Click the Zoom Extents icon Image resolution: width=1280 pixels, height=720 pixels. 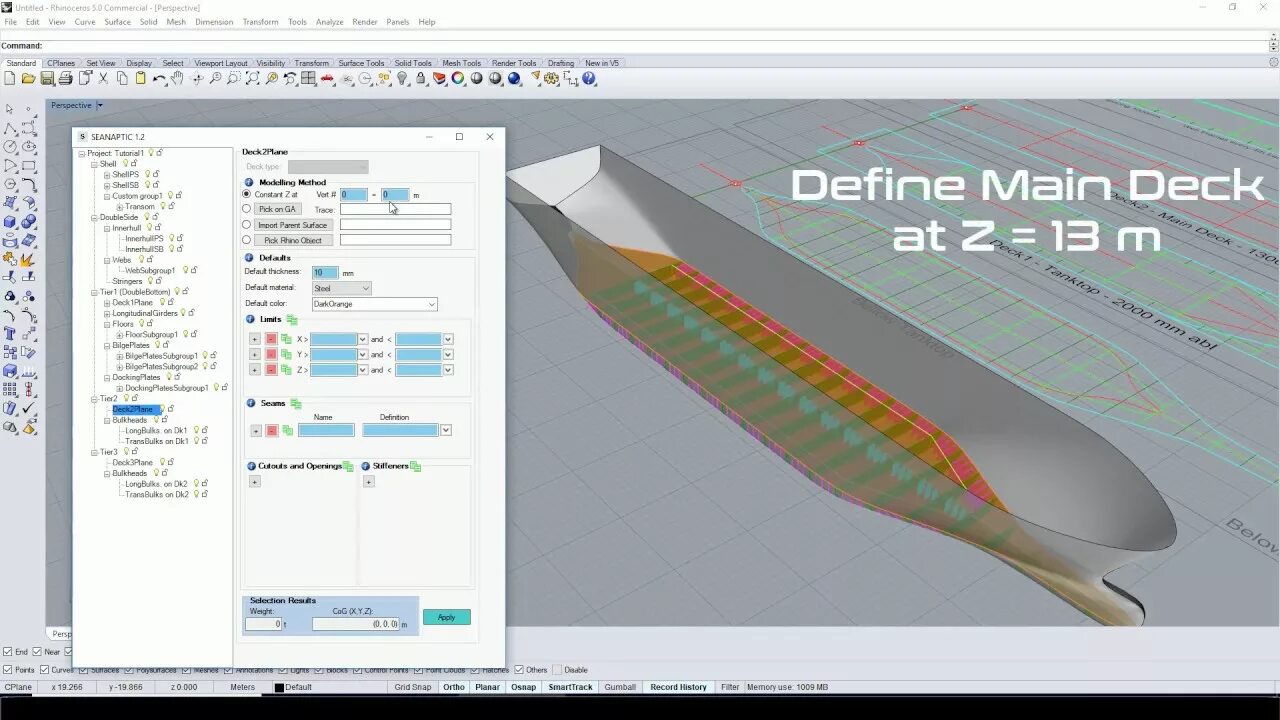tap(253, 78)
